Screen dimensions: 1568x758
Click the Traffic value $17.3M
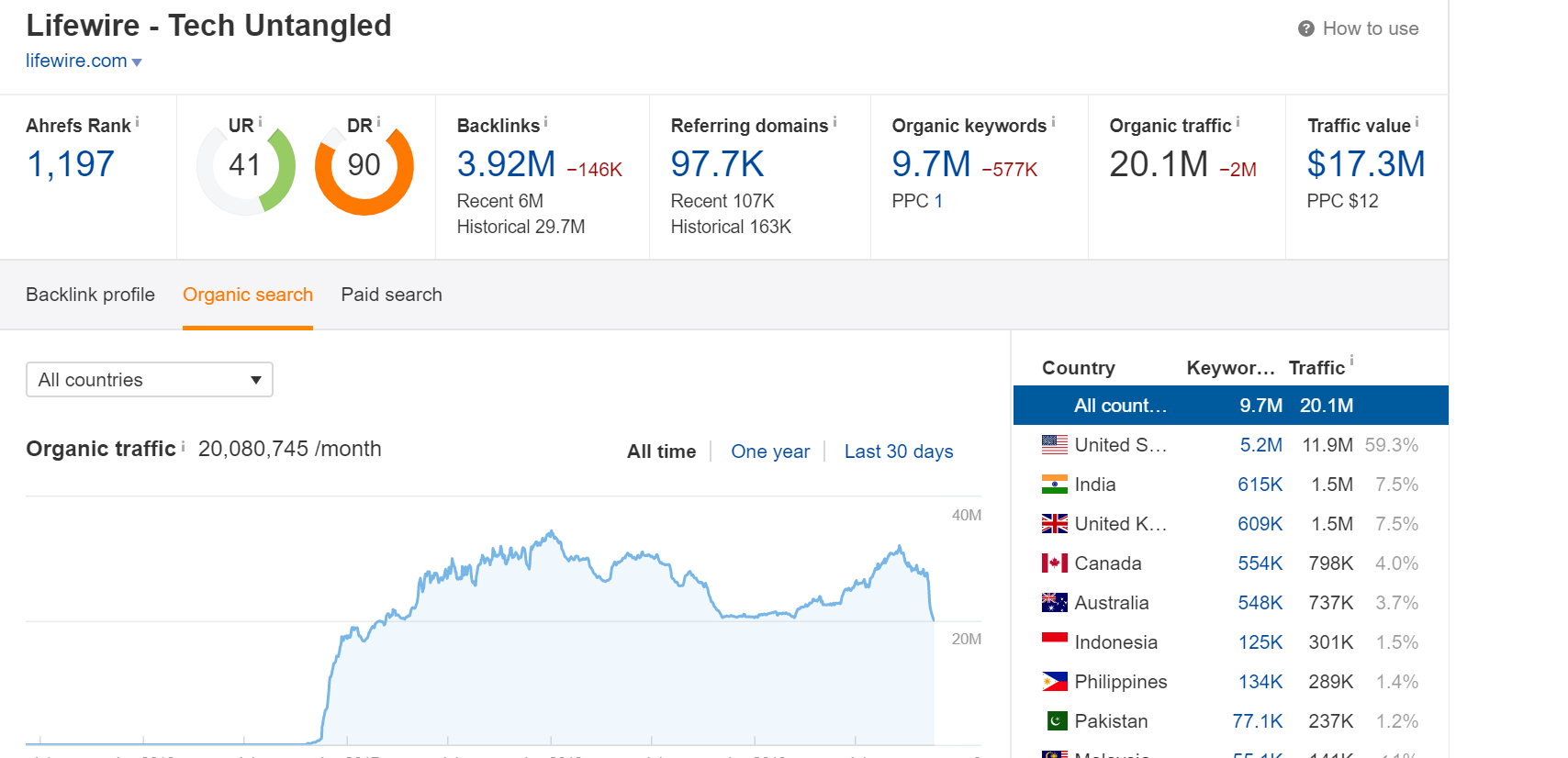click(1366, 164)
